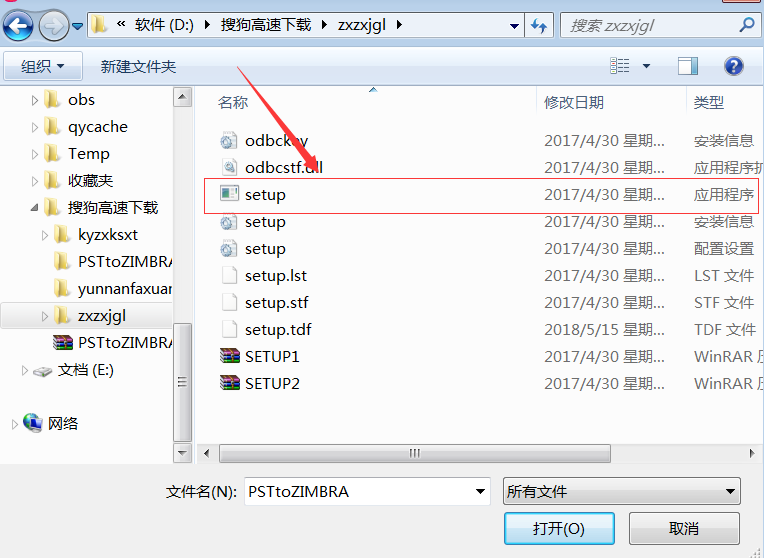Screen dimensions: 764x558
Task: Open the view options dropdown arrow
Action: pos(647,66)
